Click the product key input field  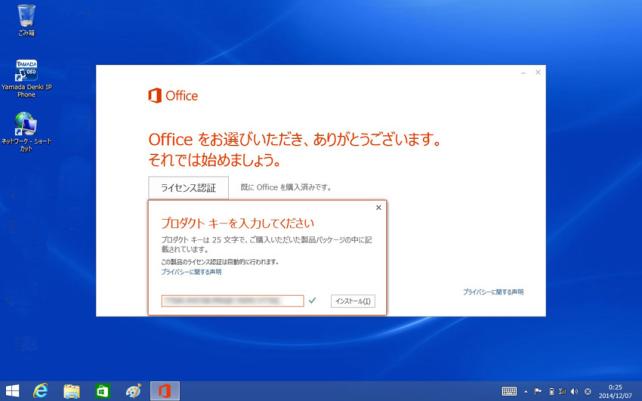pos(233,301)
